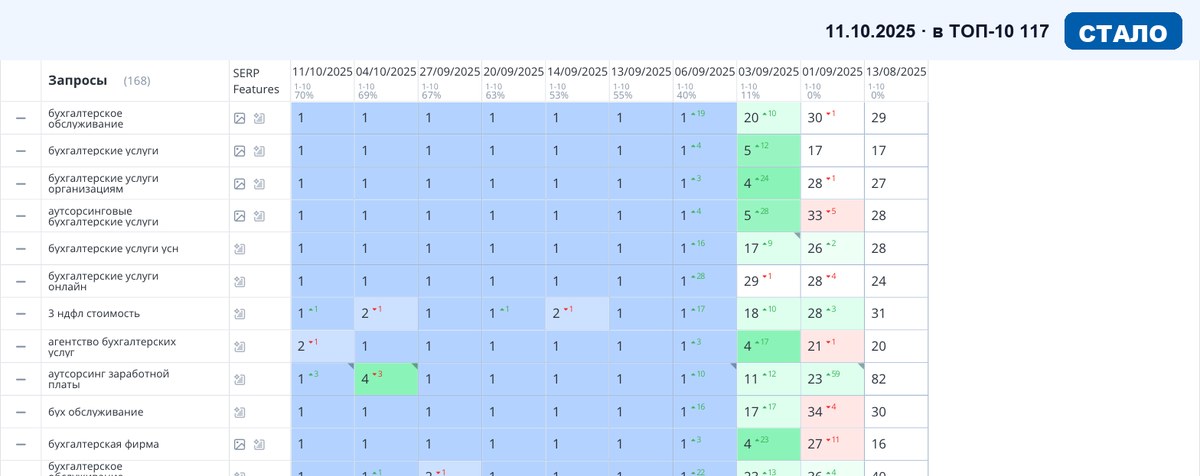Click the green cell 4 for аутсорсинг заработной платы

386,379
